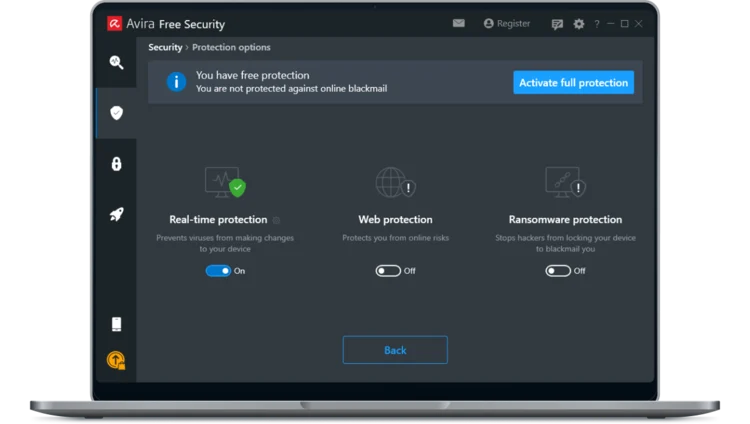
Task: Open the Status scan magnifier icon in sidebar
Action: (116, 62)
